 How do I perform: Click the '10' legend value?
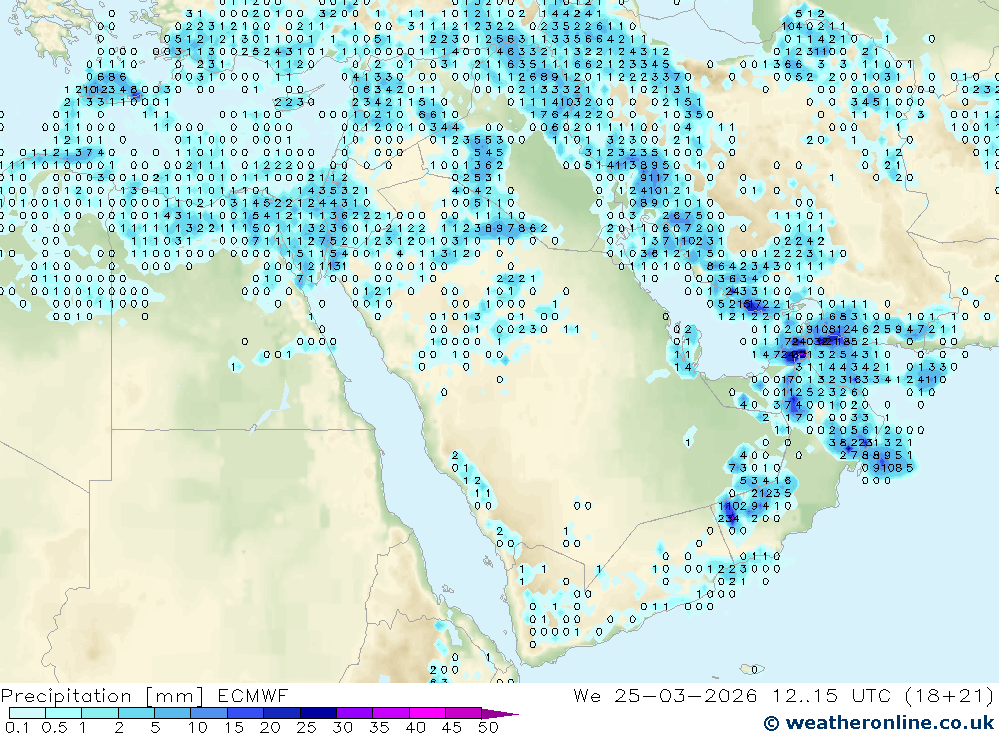pyautogui.click(x=198, y=727)
